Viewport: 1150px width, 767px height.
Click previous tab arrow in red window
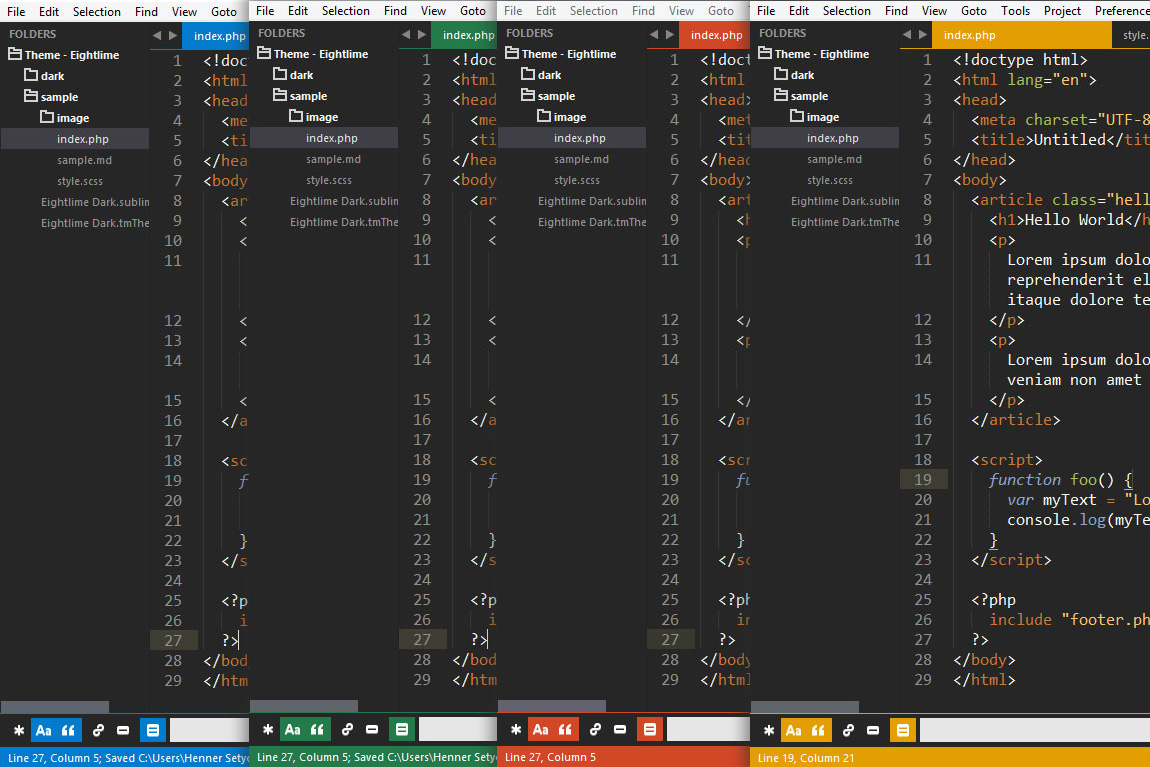click(x=654, y=34)
